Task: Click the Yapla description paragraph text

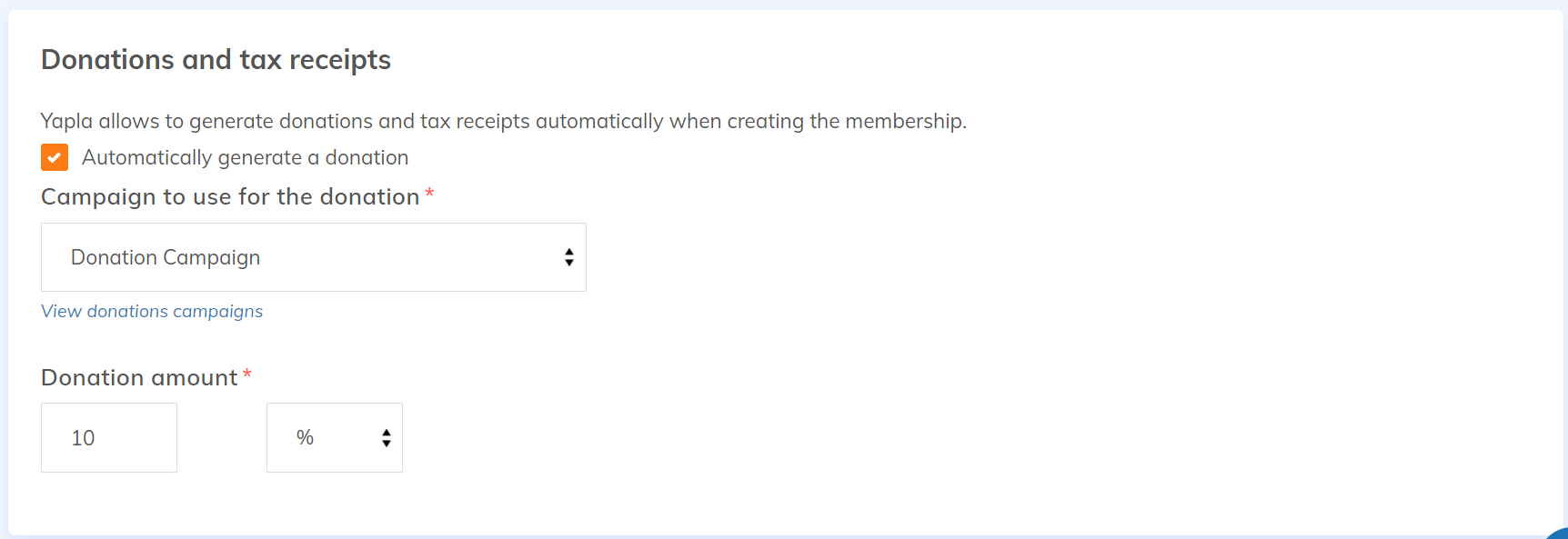Action: click(x=503, y=122)
